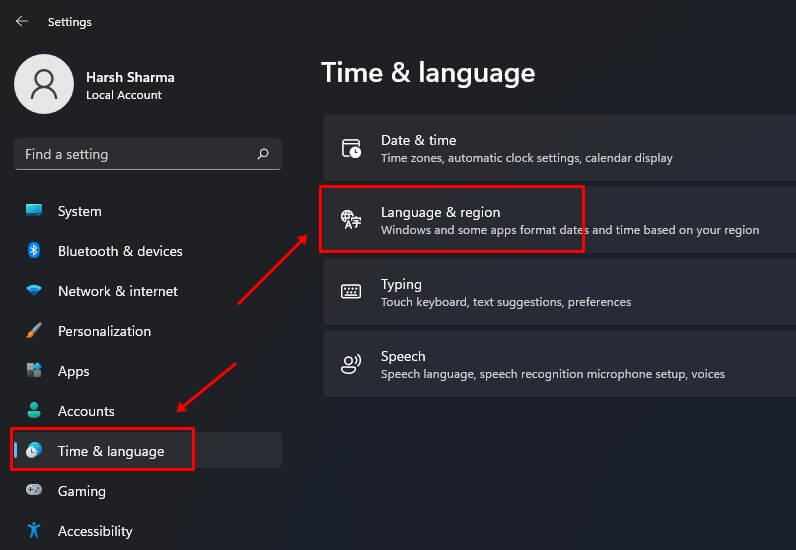Screen dimensions: 796x550
Task: Click 'Touch keyboard, text suggestions, preferences' text
Action: point(506,302)
